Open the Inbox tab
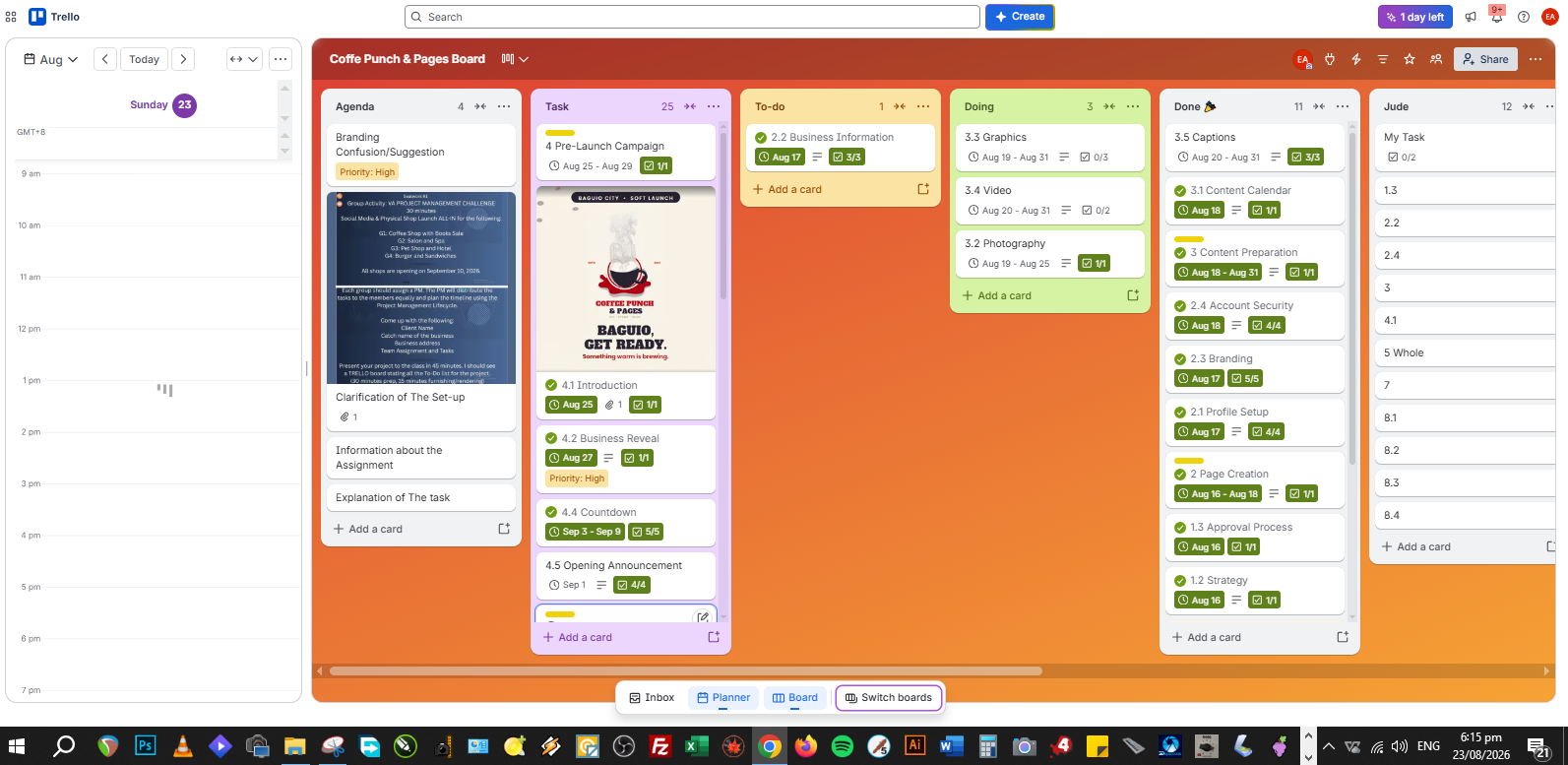The width and height of the screenshot is (1568, 765). point(652,697)
